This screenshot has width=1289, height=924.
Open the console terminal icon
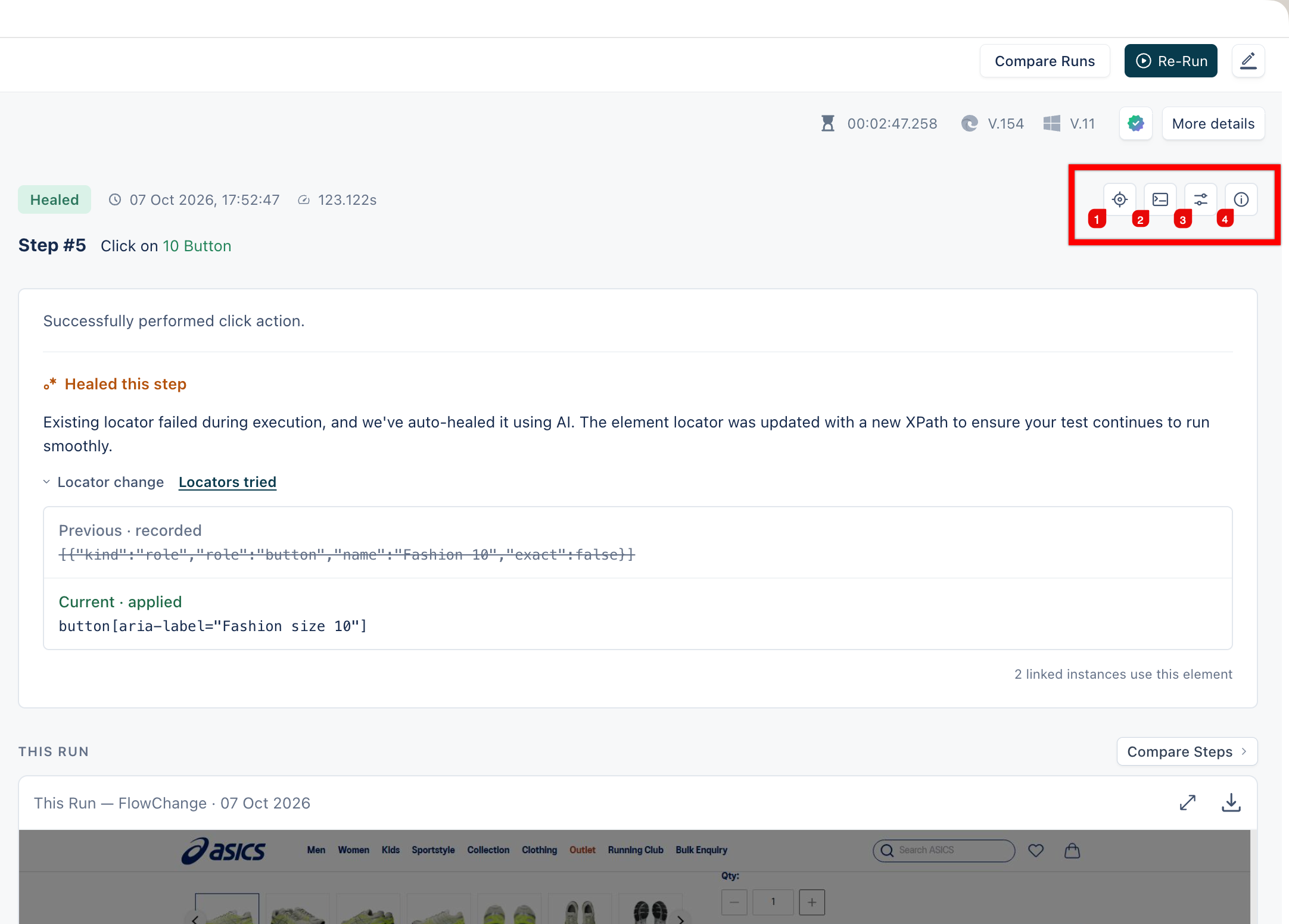(x=1160, y=199)
